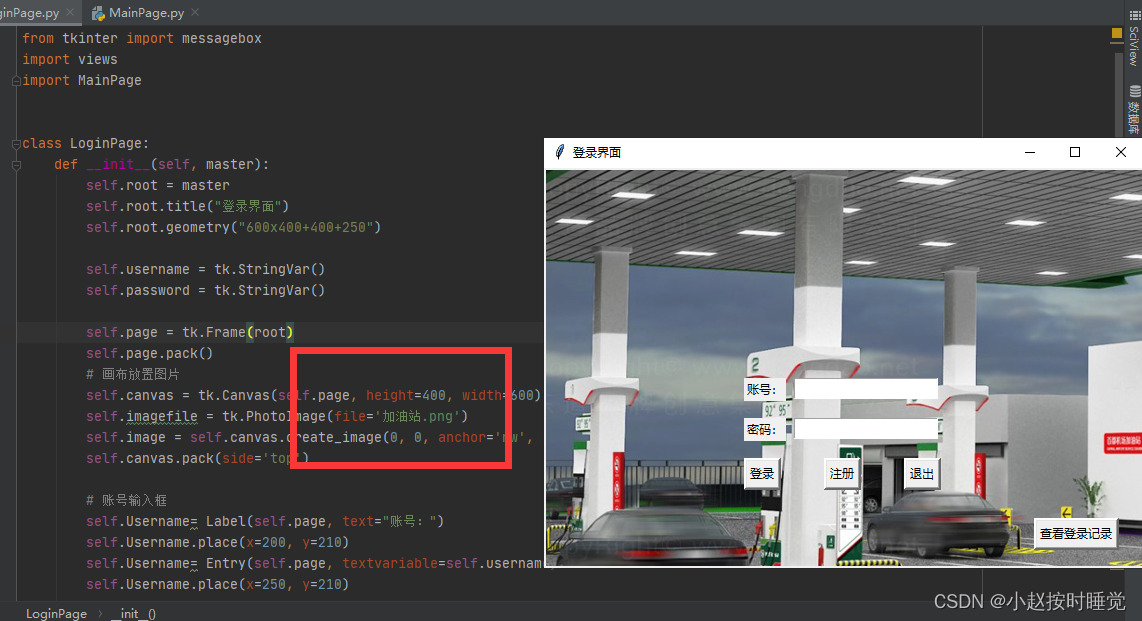The height and width of the screenshot is (621, 1142).
Task: Click the 退出 exit button
Action: [921, 473]
